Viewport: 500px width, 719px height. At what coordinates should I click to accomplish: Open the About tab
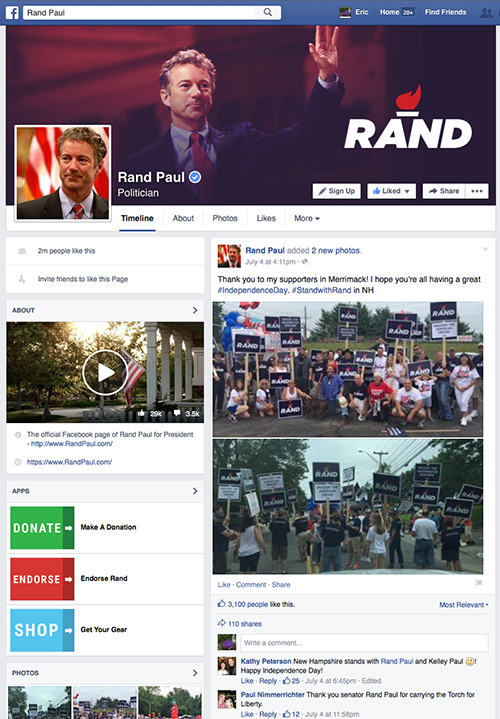coord(183,218)
